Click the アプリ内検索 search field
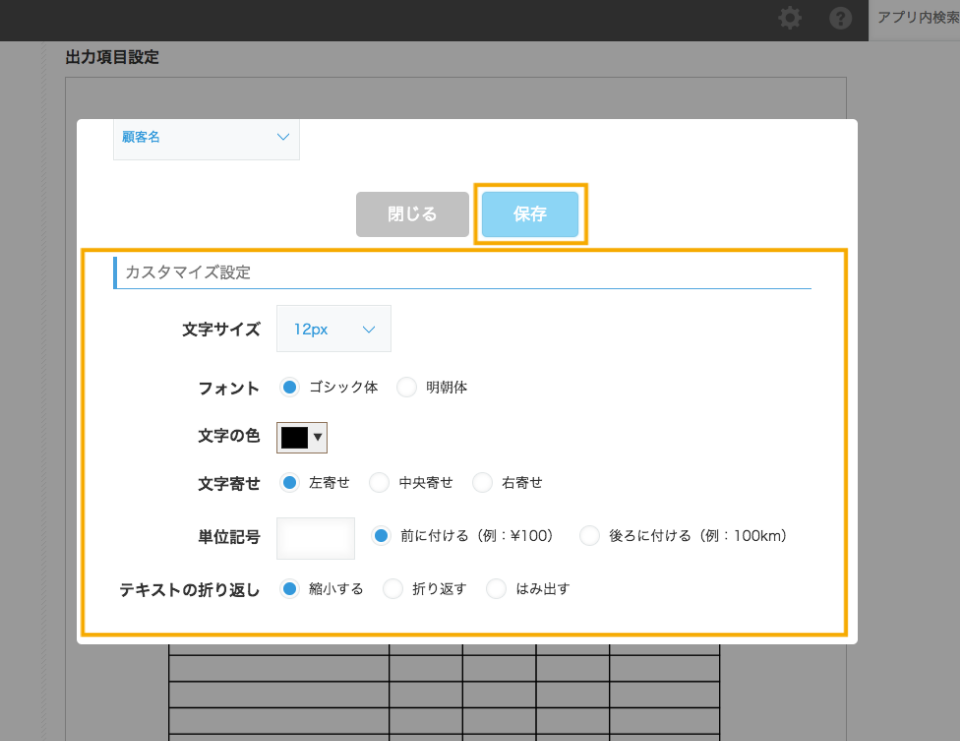The image size is (960, 741). 915,18
